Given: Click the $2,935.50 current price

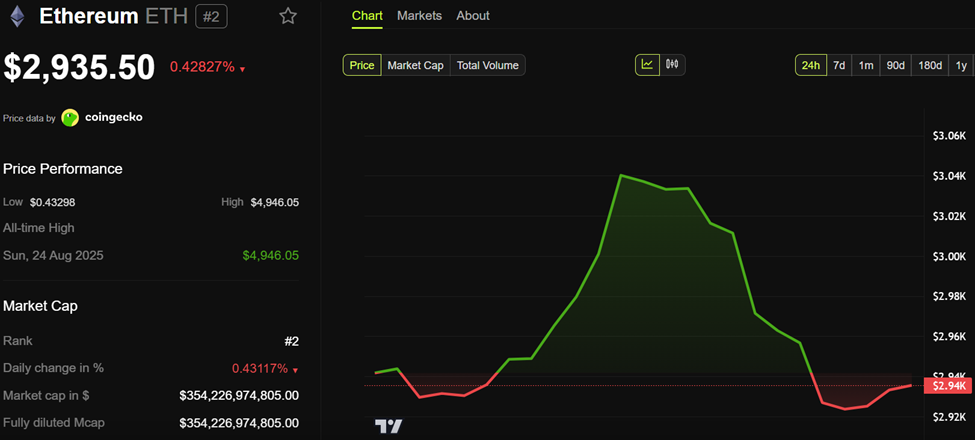Looking at the screenshot, I should (79, 68).
